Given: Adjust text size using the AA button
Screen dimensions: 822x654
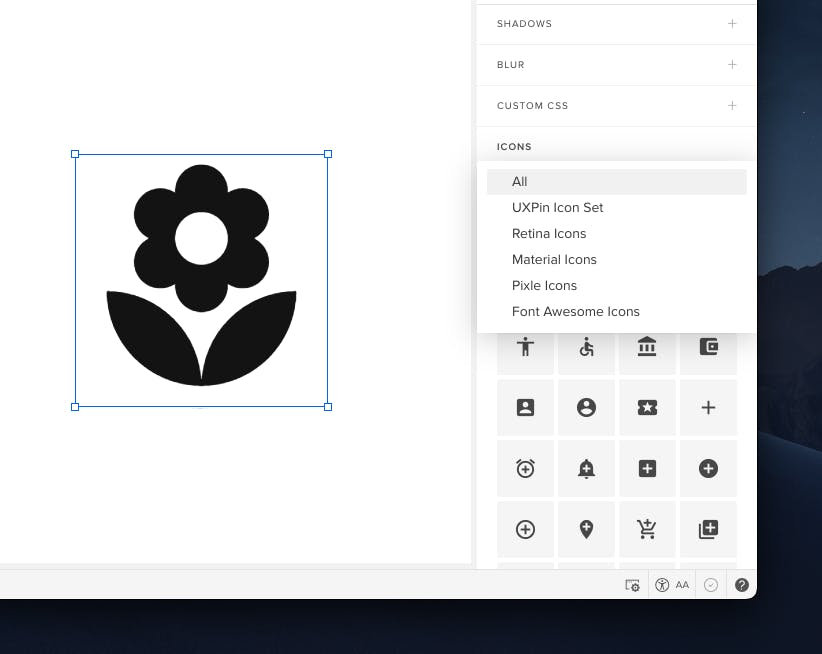Looking at the screenshot, I should pyautogui.click(x=682, y=584).
